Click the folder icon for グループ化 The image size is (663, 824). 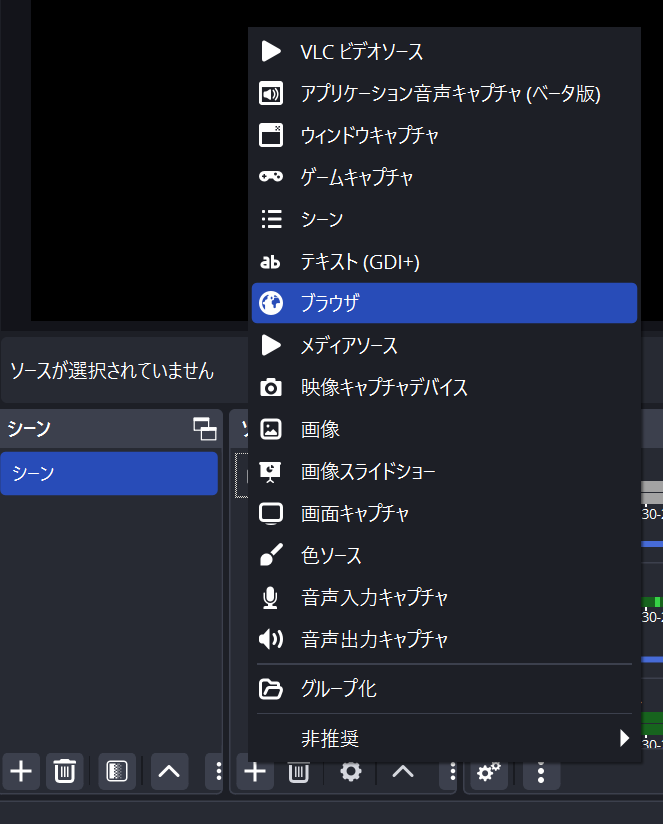point(271,689)
